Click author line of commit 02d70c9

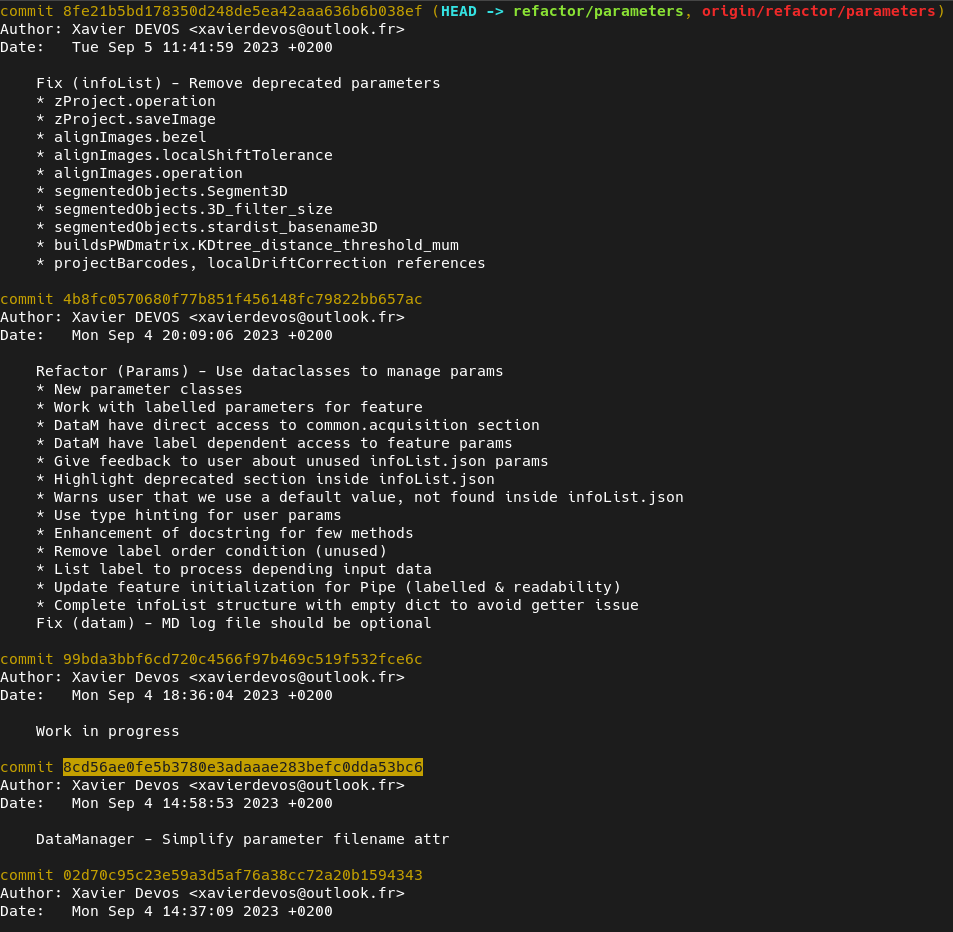202,893
